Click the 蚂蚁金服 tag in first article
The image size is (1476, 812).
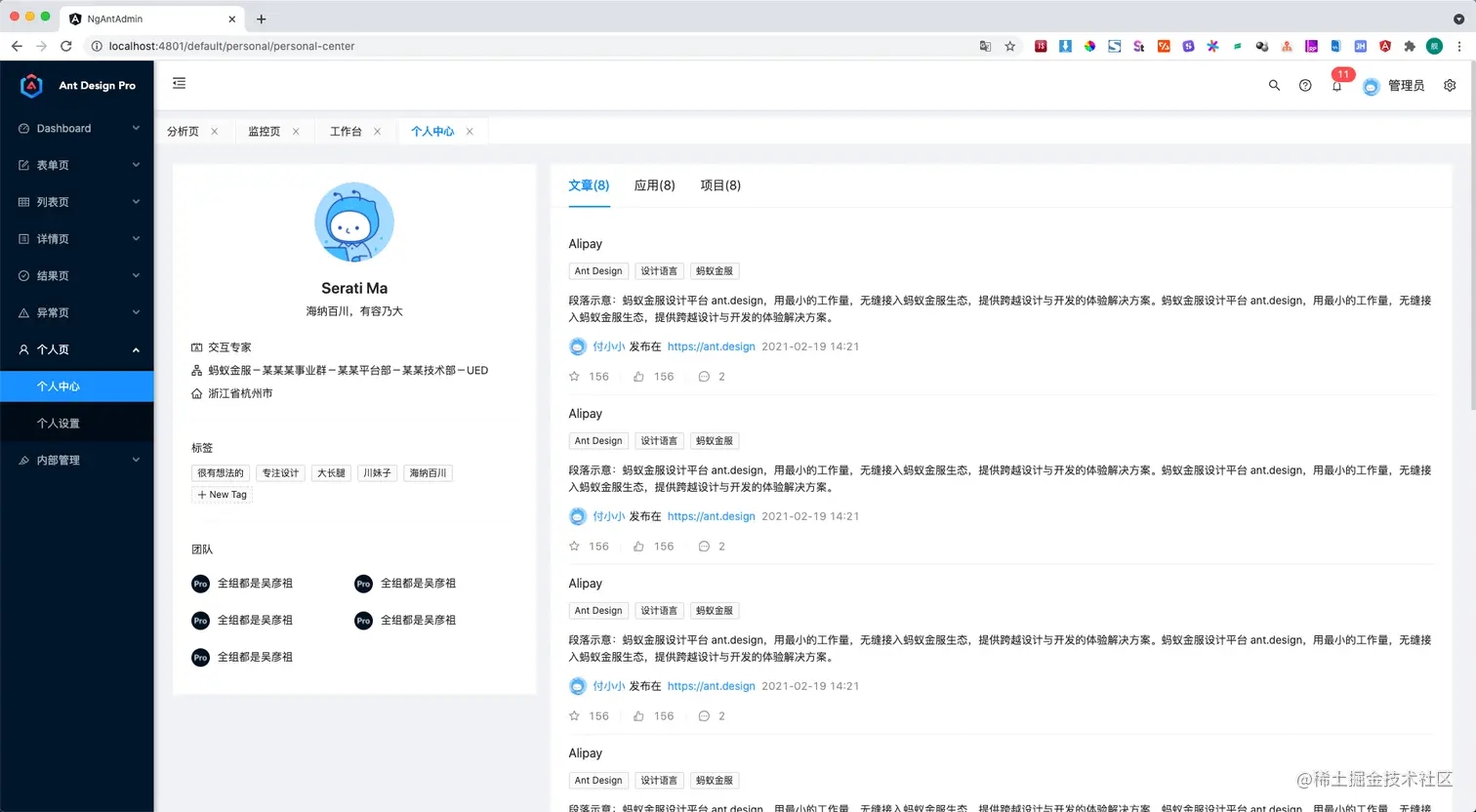[x=715, y=271]
